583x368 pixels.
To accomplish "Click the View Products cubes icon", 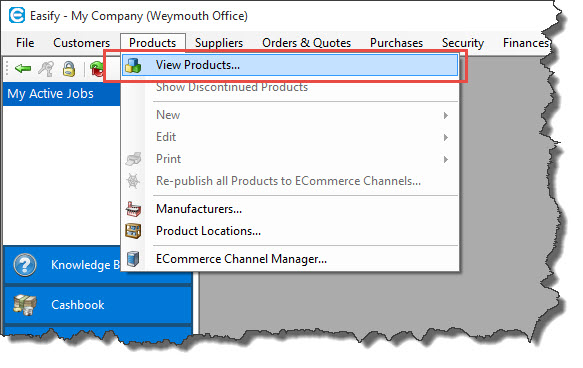I will click(133, 65).
